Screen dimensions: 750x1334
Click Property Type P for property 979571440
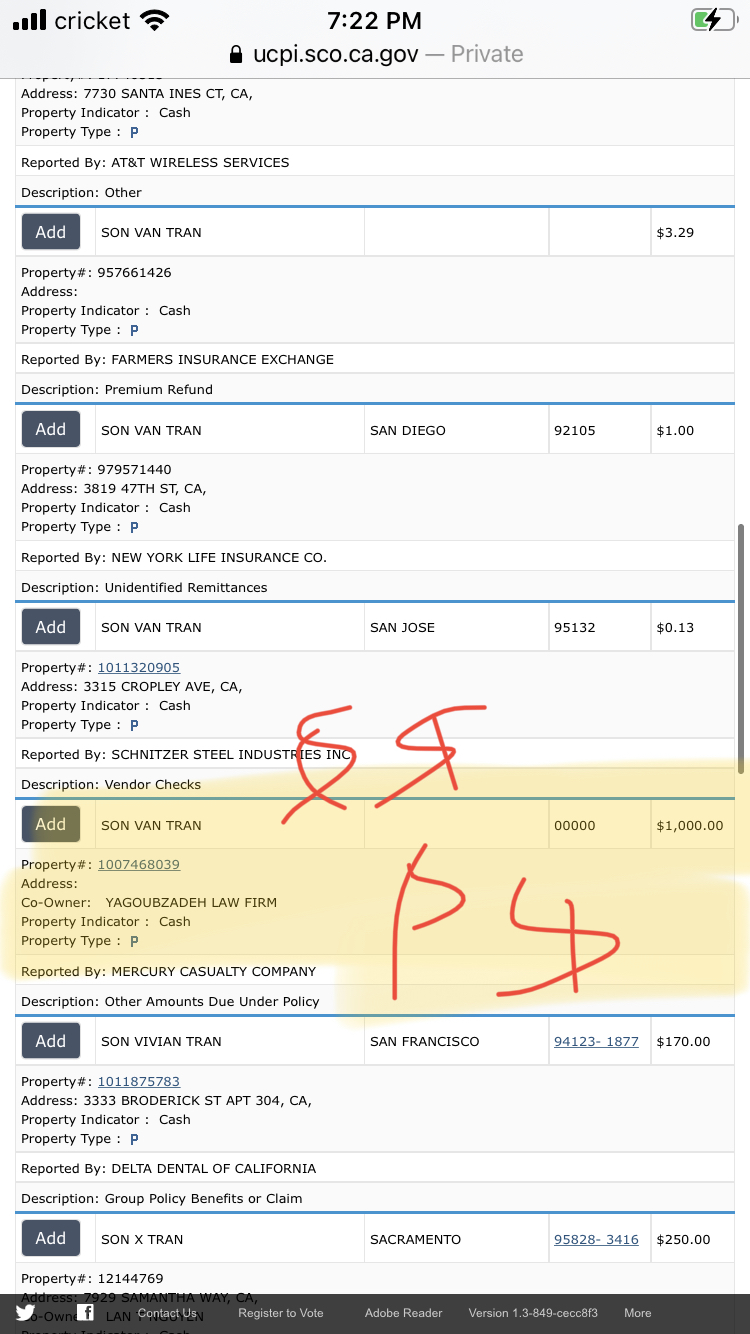coord(134,527)
